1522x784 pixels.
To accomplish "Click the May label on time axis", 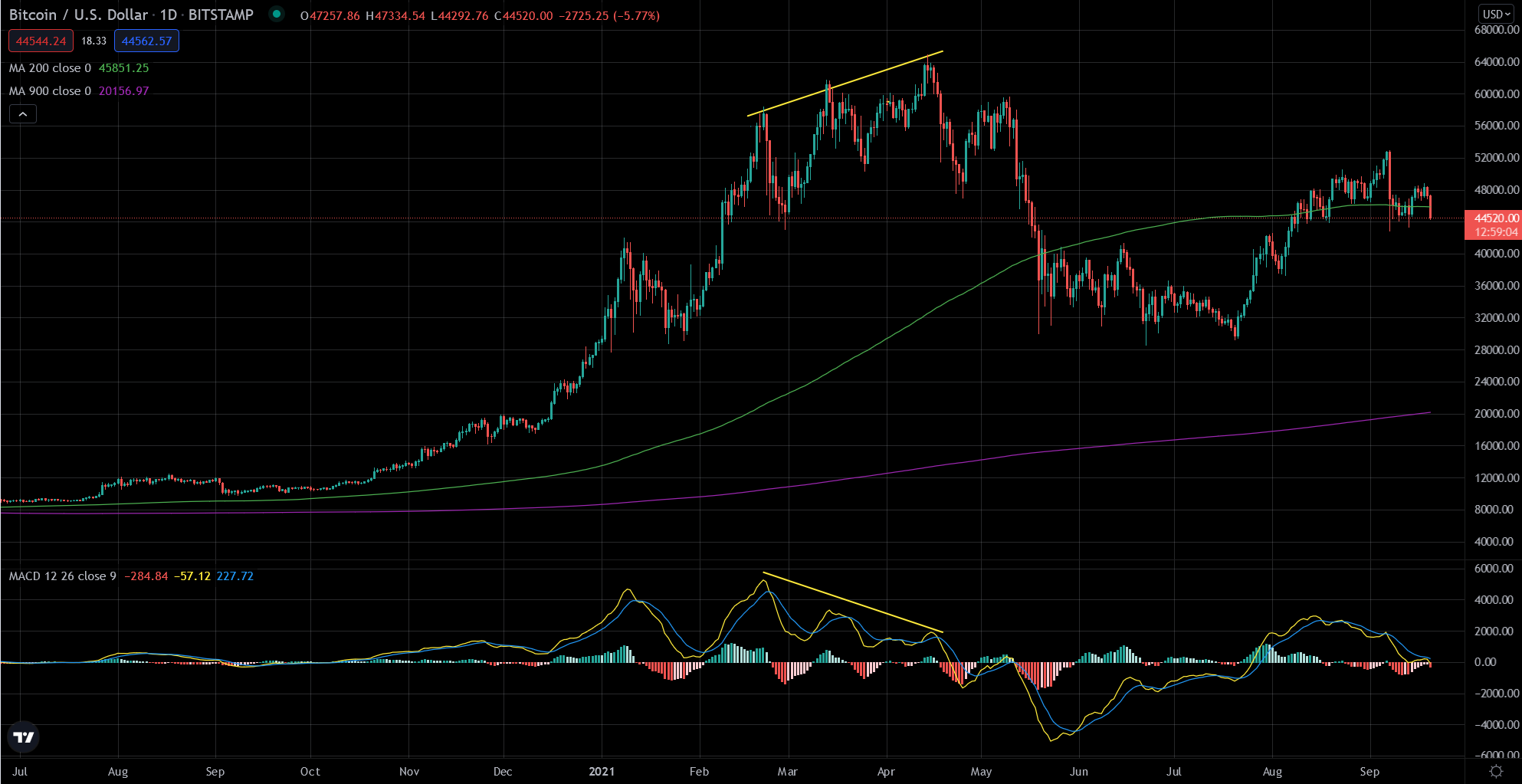I will tap(981, 771).
